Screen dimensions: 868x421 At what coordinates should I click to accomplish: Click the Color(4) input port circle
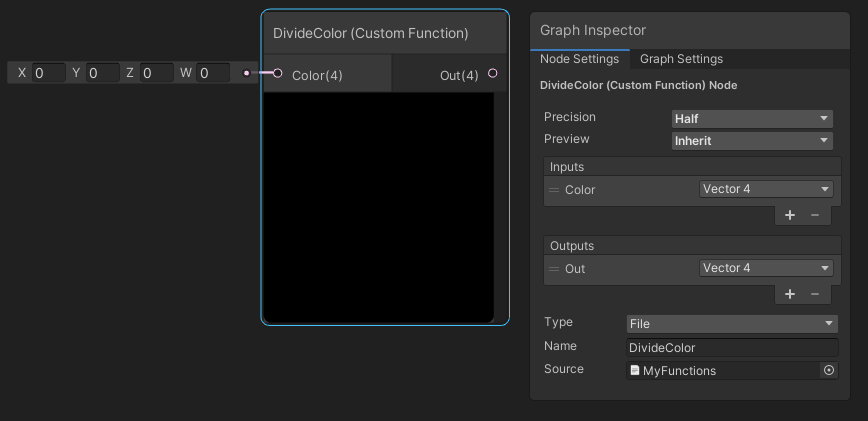pyautogui.click(x=278, y=73)
